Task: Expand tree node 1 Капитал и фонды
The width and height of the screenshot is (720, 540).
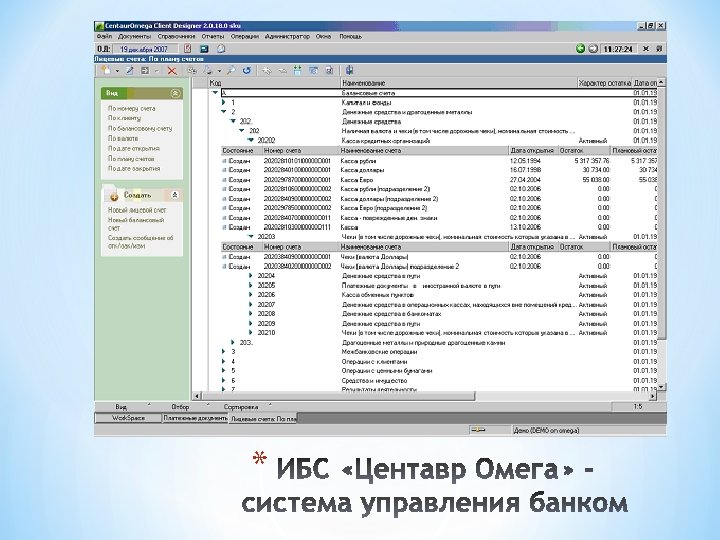Action: 224,102
